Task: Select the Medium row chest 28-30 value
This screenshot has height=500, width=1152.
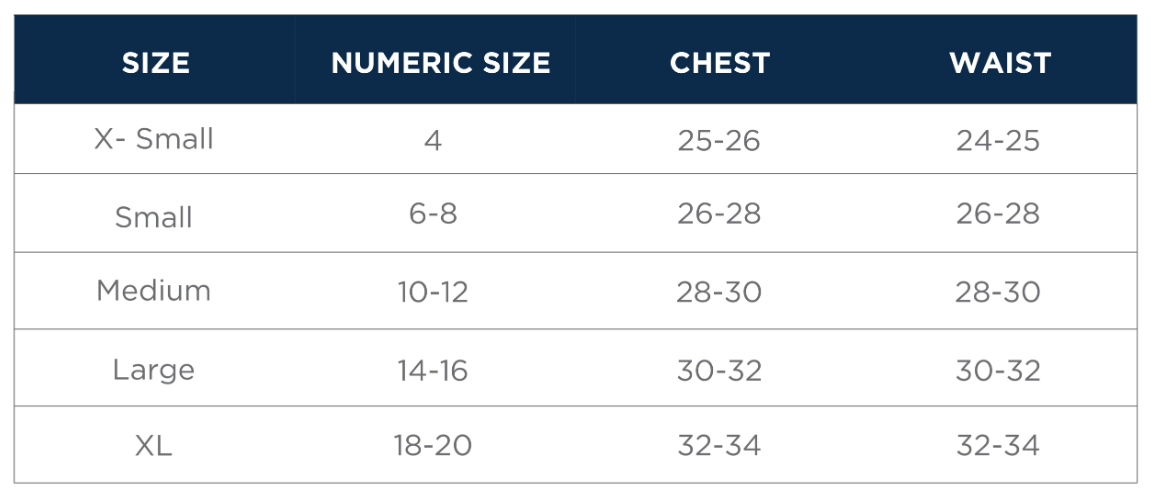Action: [719, 292]
